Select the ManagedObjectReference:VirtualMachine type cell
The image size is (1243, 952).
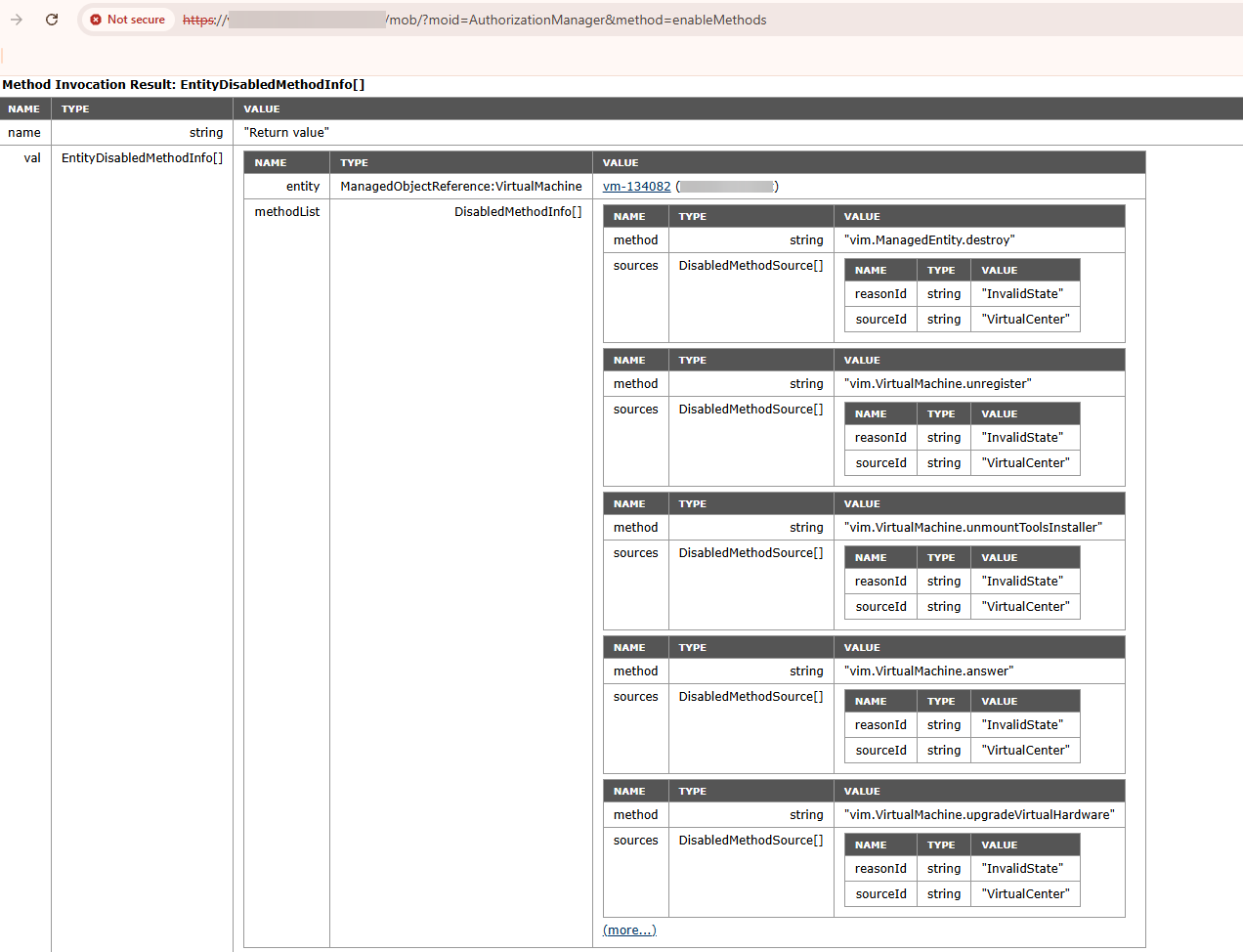coord(460,187)
